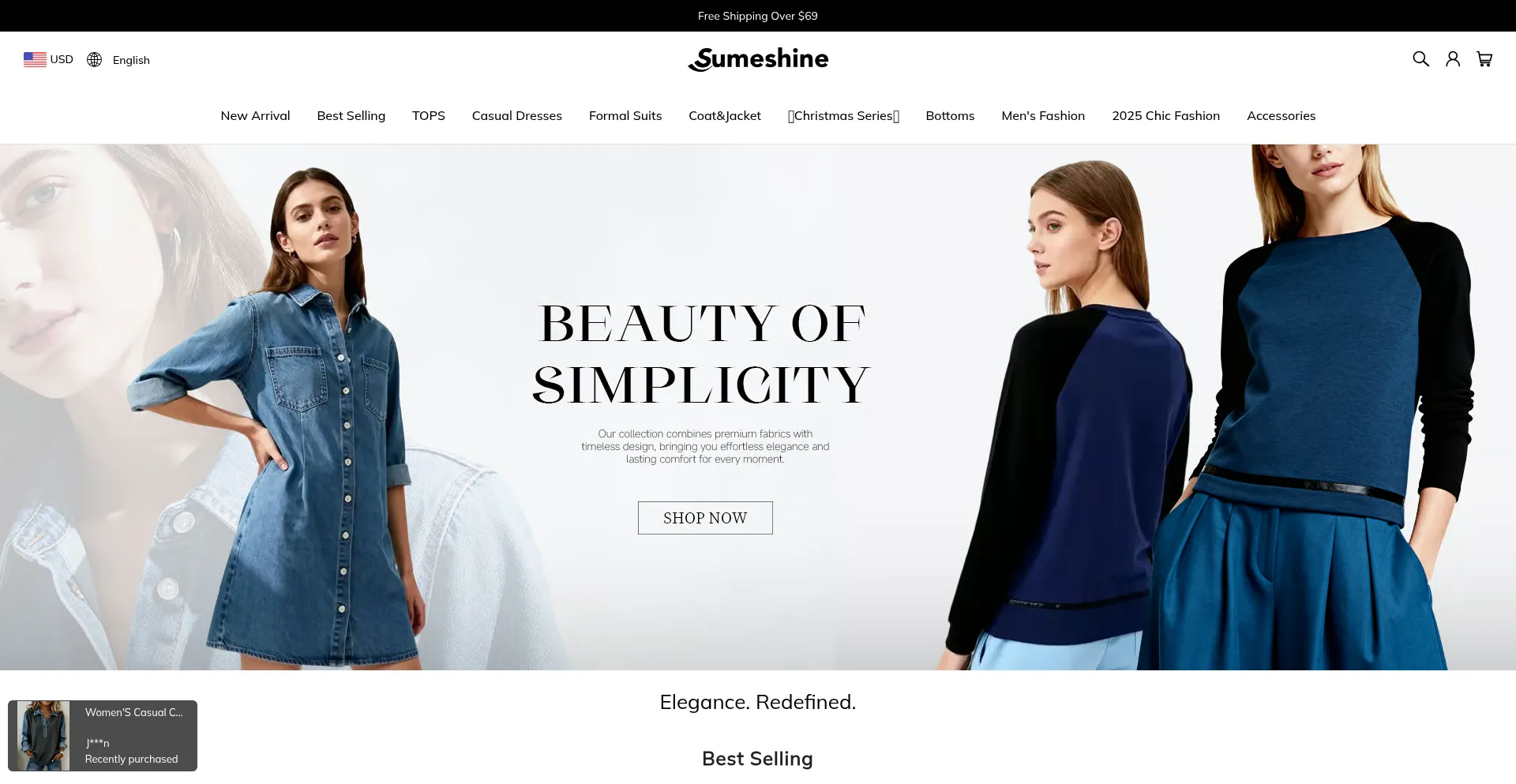Click the Sumeshine logo
The width and height of the screenshot is (1516, 784).
[758, 59]
